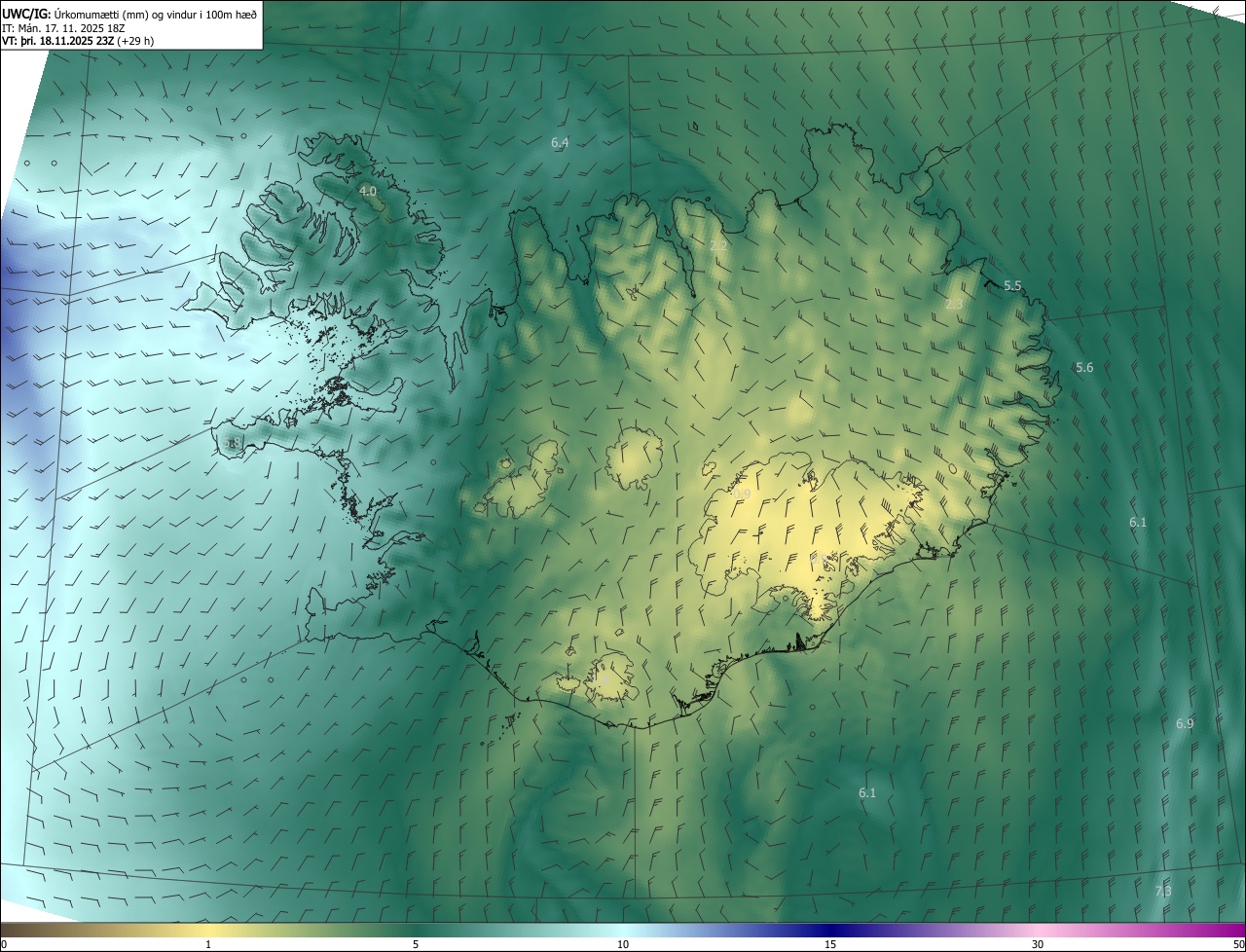Click the 6.9 value label on the map
The height and width of the screenshot is (952, 1246).
tap(1185, 724)
